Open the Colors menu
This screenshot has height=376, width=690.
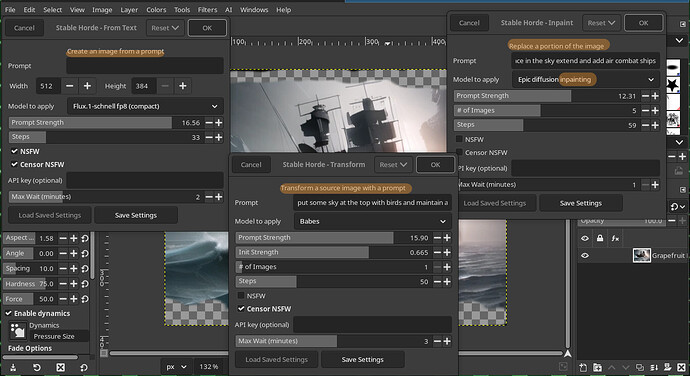pos(156,9)
